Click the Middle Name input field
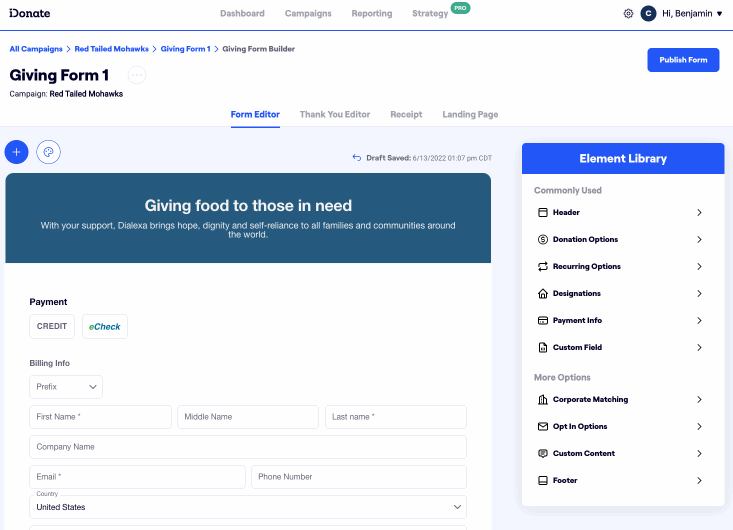Screen dimensions: 733x530 tap(248, 417)
